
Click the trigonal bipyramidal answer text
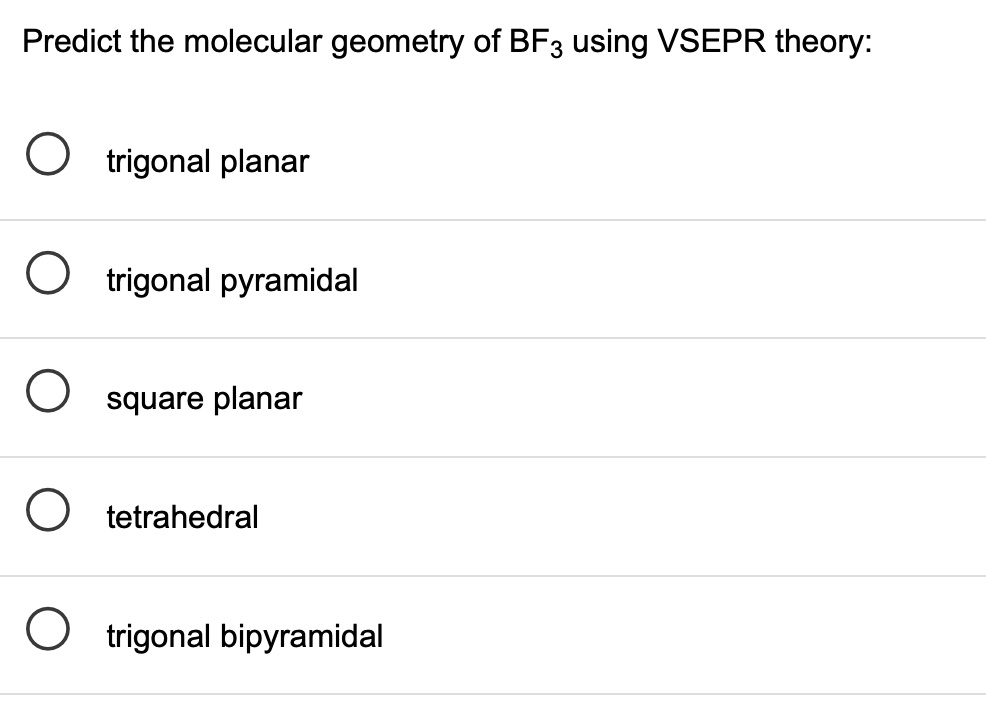click(244, 636)
